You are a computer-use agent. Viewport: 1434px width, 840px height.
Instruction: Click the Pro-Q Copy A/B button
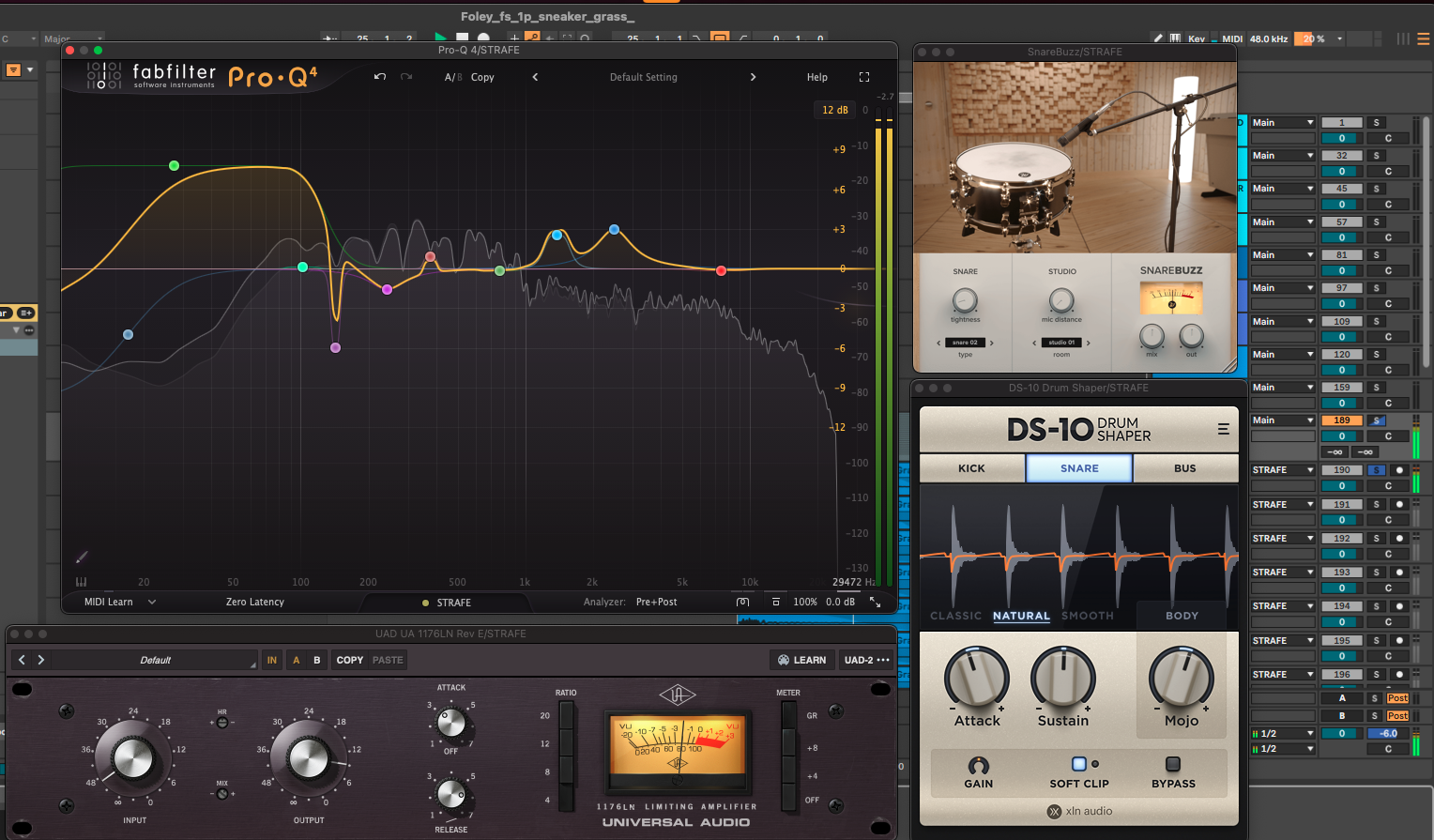pyautogui.click(x=482, y=77)
